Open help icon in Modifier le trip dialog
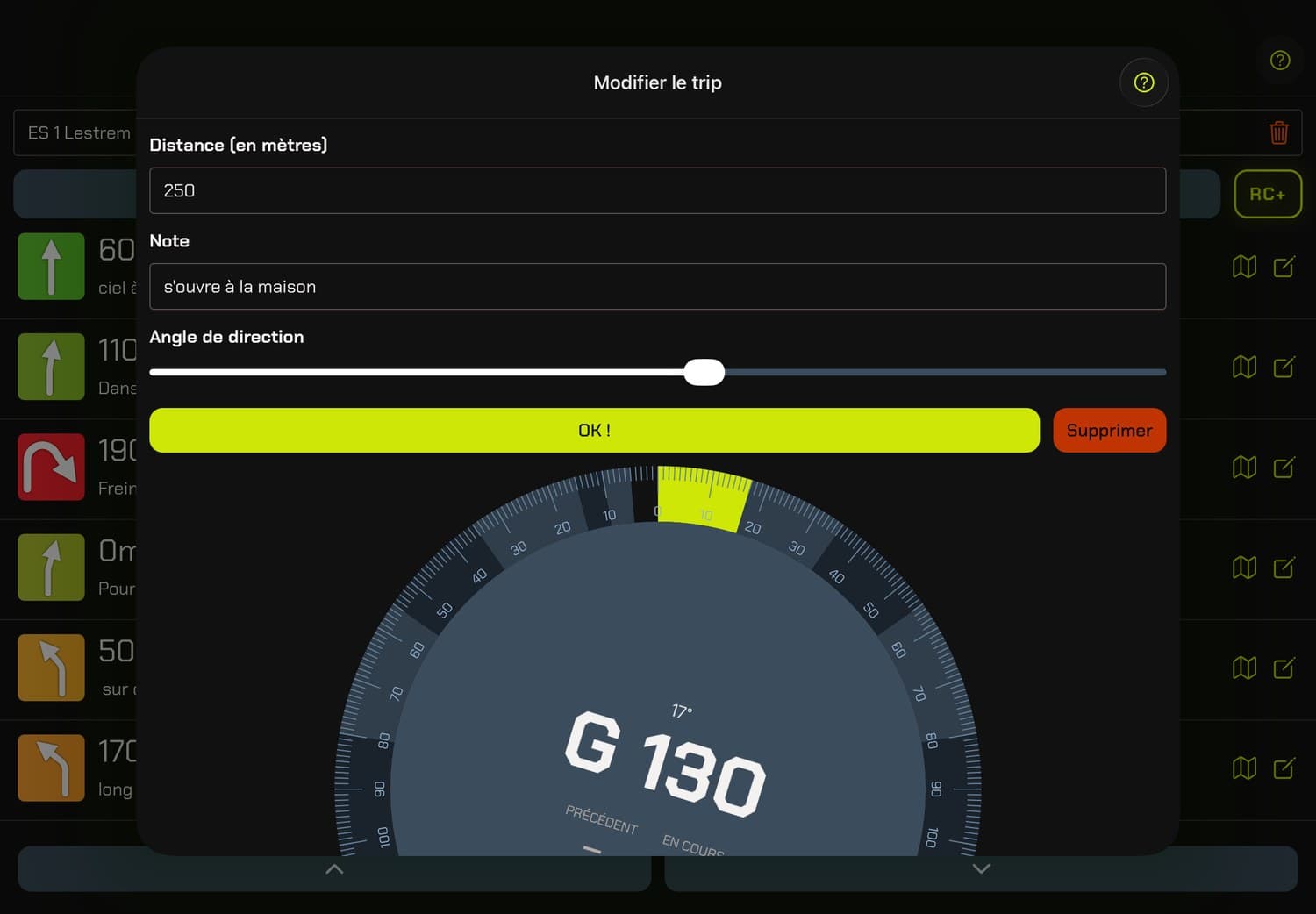The height and width of the screenshot is (914, 1316). pos(1143,82)
